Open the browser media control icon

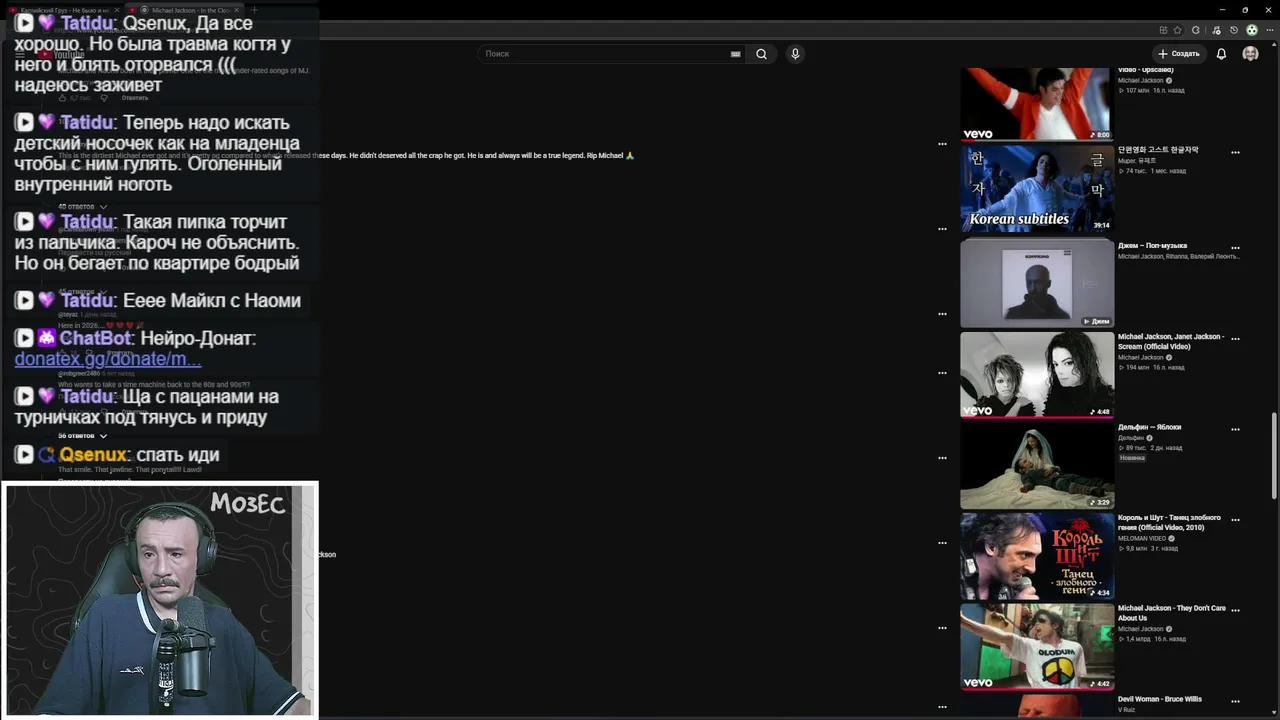tap(1215, 30)
